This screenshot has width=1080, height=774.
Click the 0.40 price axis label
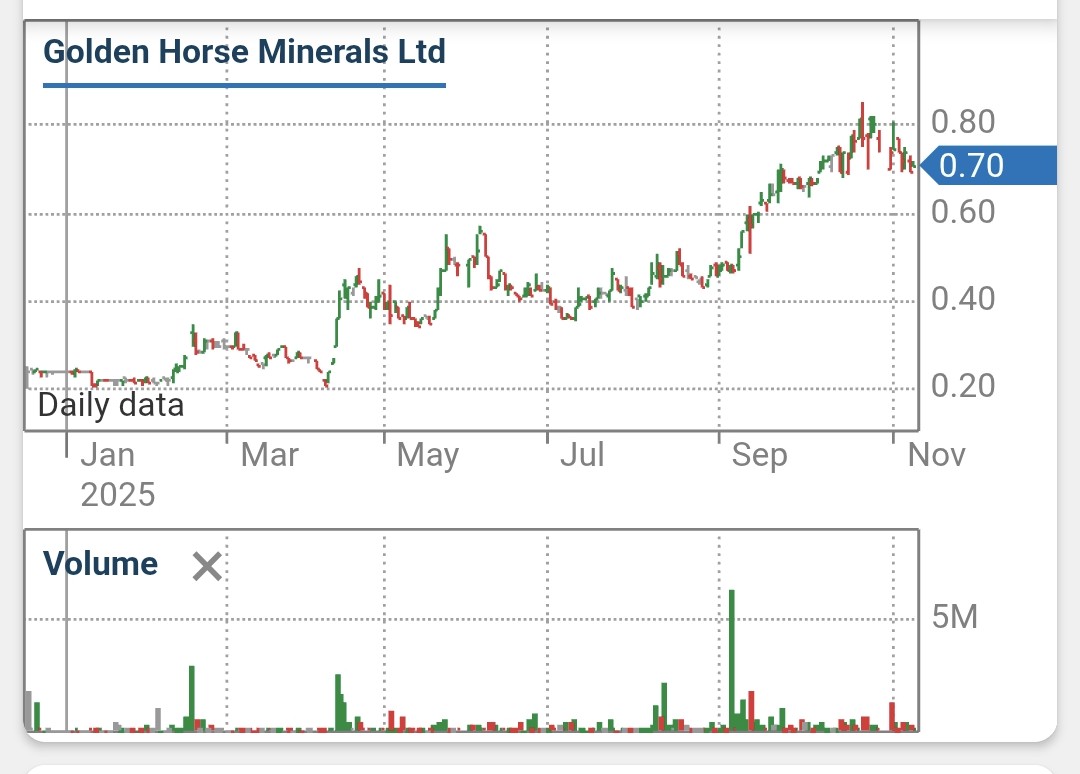click(962, 299)
